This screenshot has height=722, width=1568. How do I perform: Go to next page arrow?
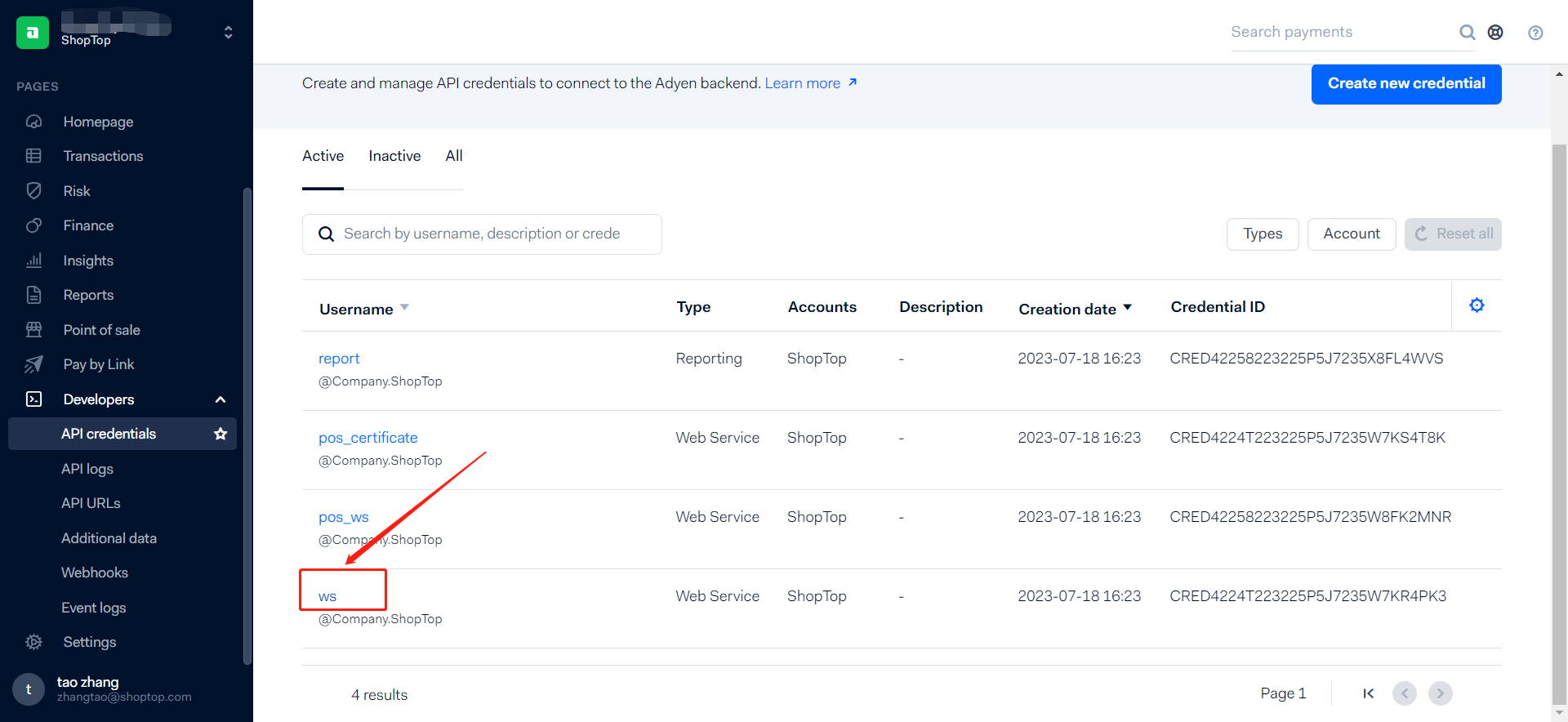1441,693
